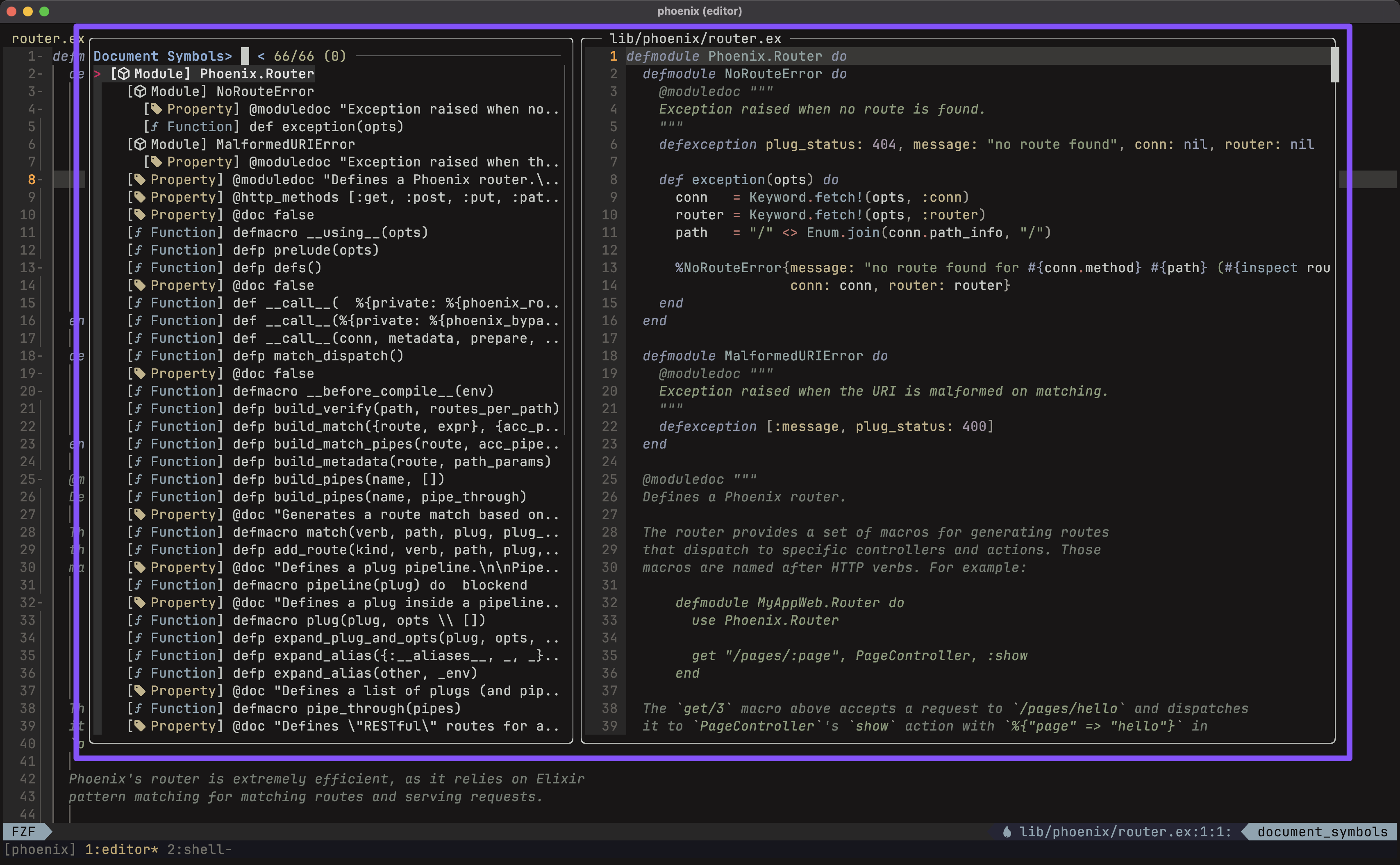Click the function icon for defp prelude(opts)
1400x865 pixels.
139,250
